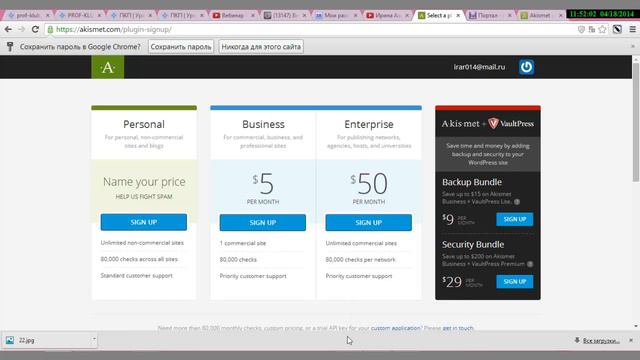
Task: Switch to the last Akismet tab
Action: [x=541, y=15]
